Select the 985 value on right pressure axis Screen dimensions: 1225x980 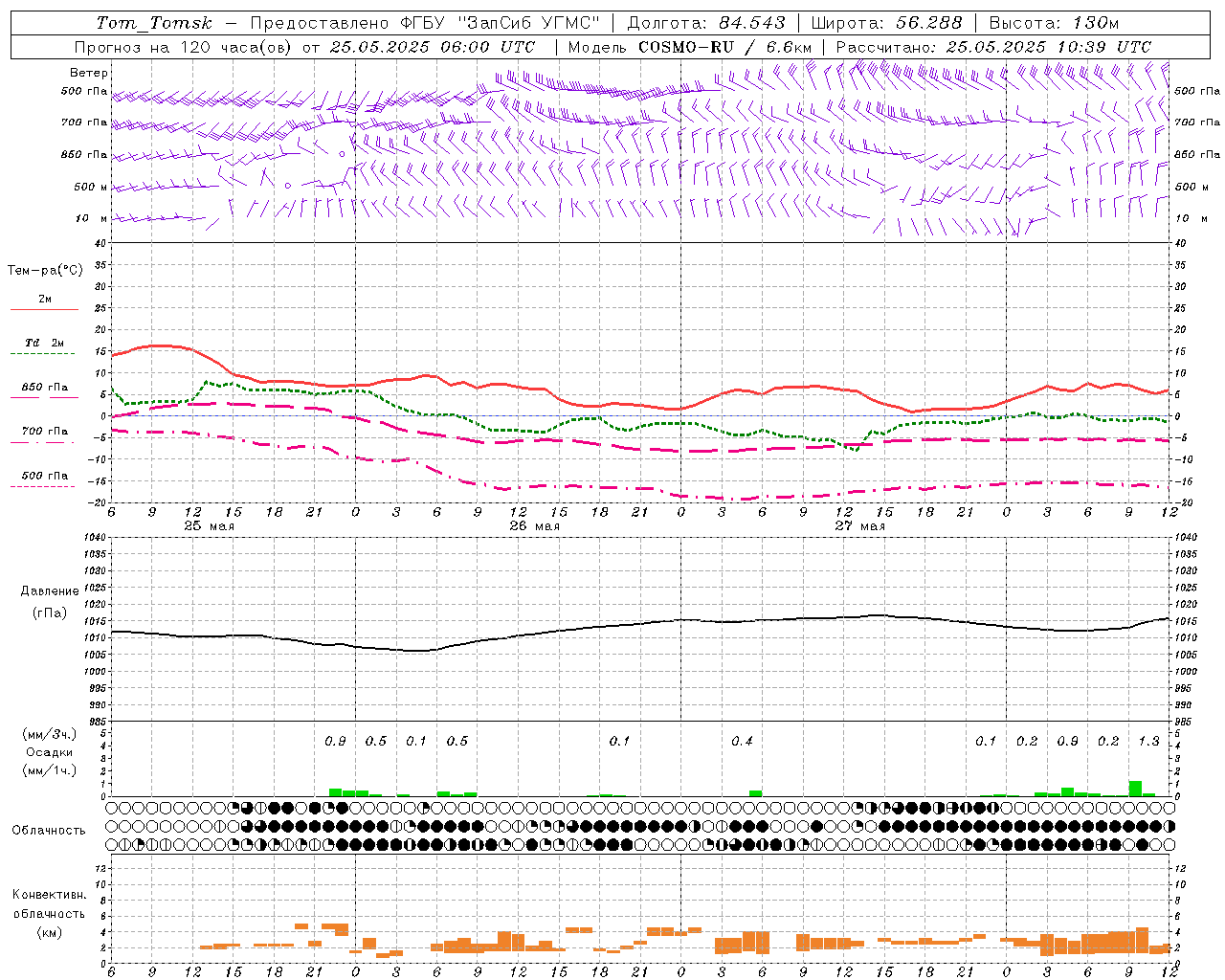pos(1185,722)
